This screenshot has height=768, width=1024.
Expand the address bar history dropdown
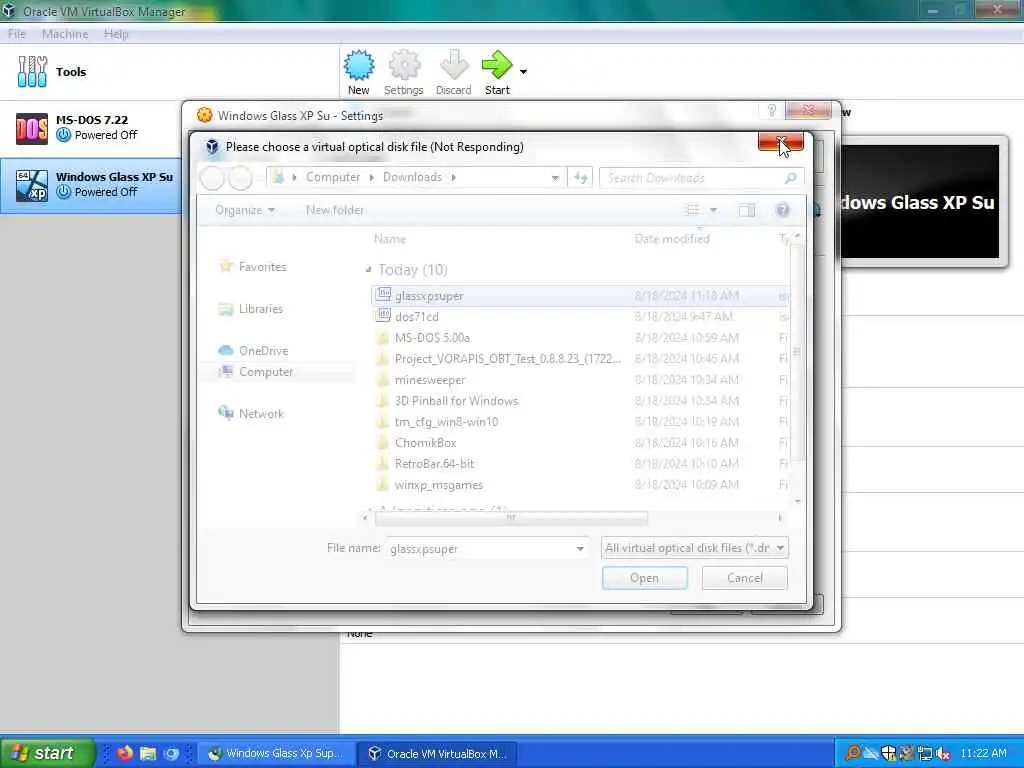coord(555,178)
